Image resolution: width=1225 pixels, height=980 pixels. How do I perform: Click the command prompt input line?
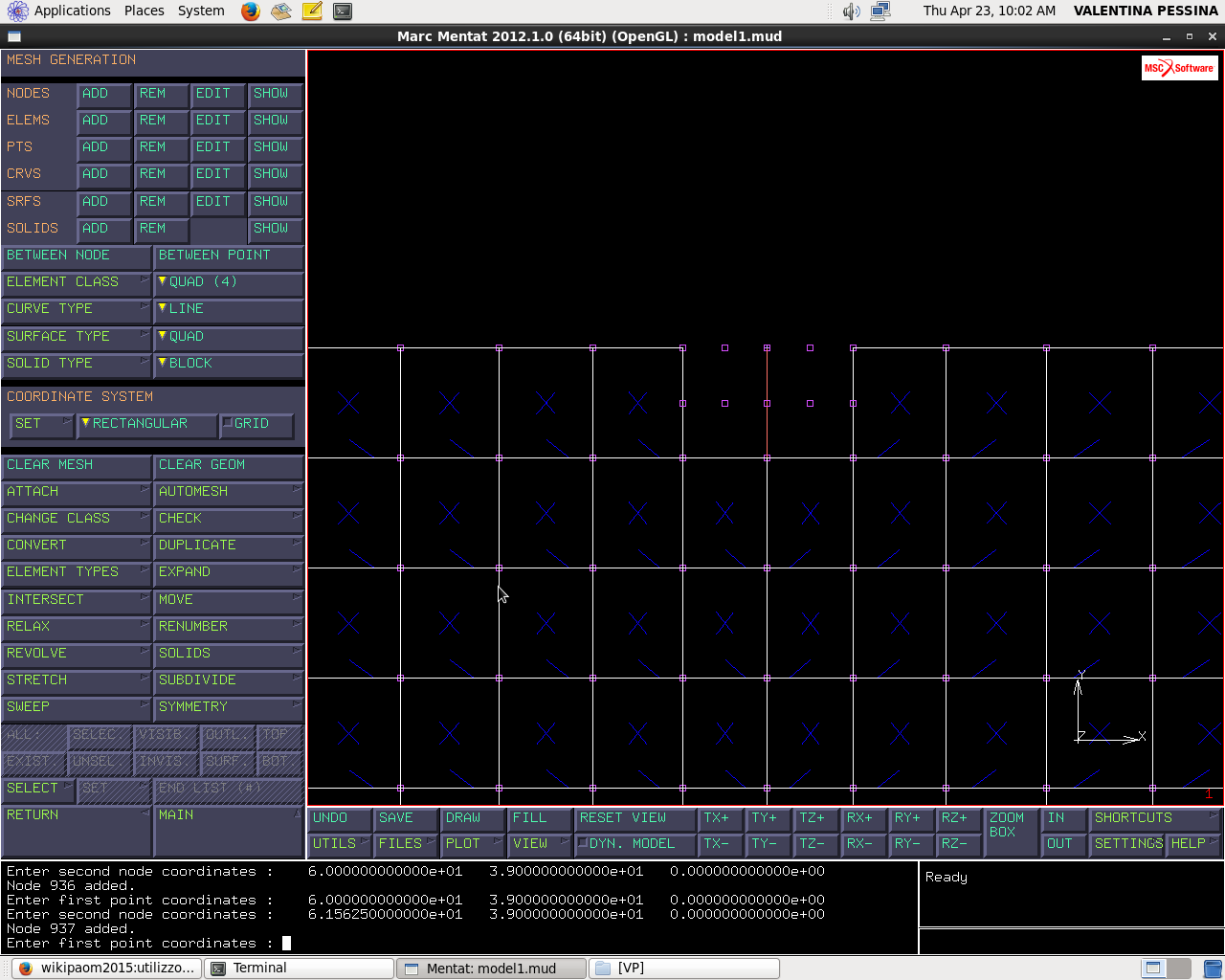click(x=459, y=944)
